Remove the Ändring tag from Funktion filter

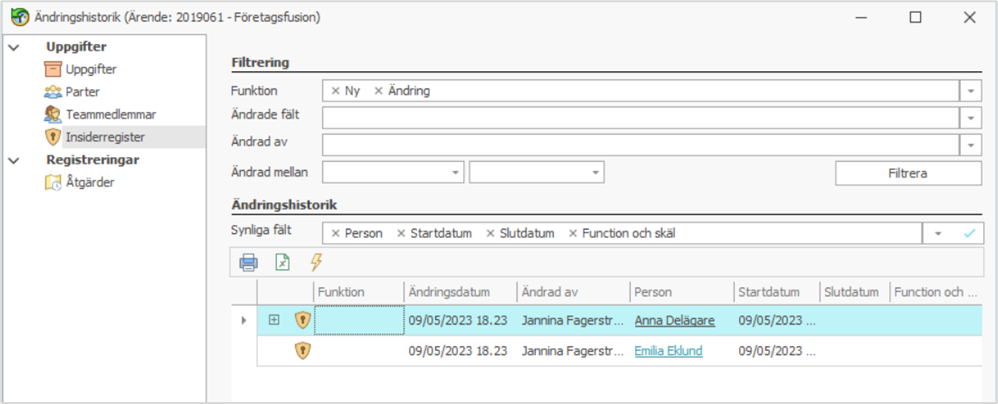point(379,91)
